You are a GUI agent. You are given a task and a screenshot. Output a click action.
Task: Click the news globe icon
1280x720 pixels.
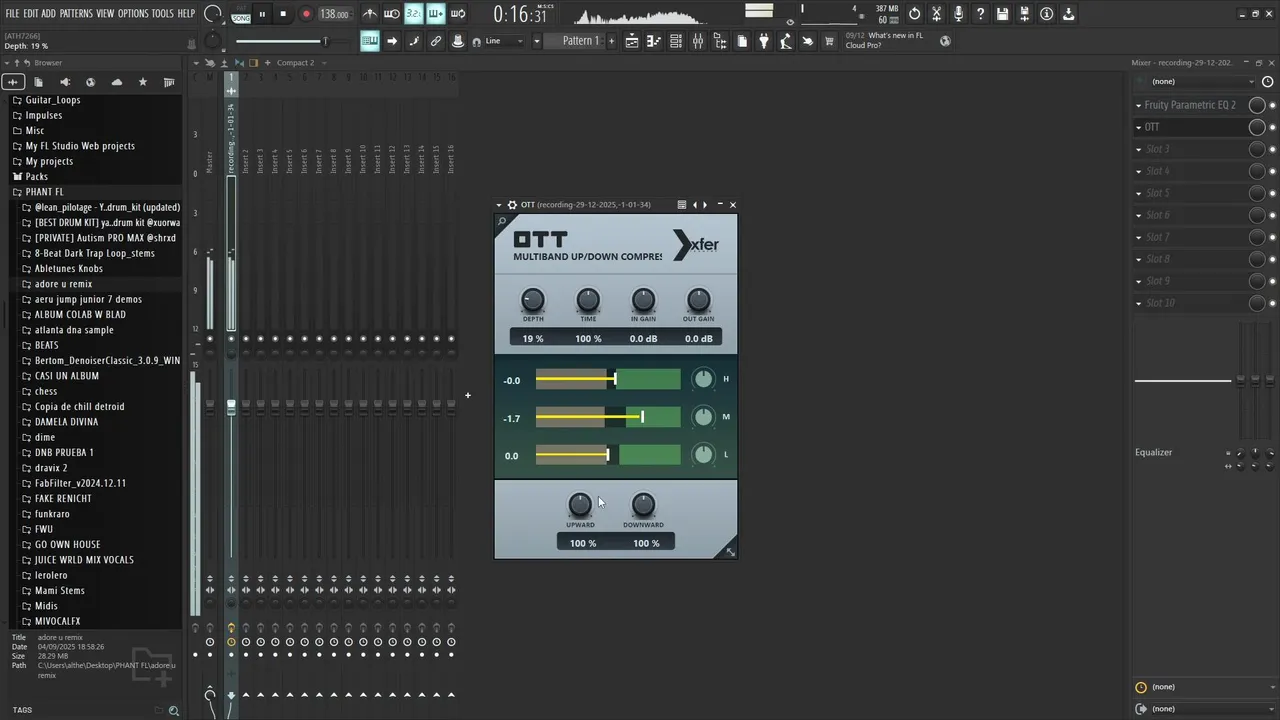945,41
